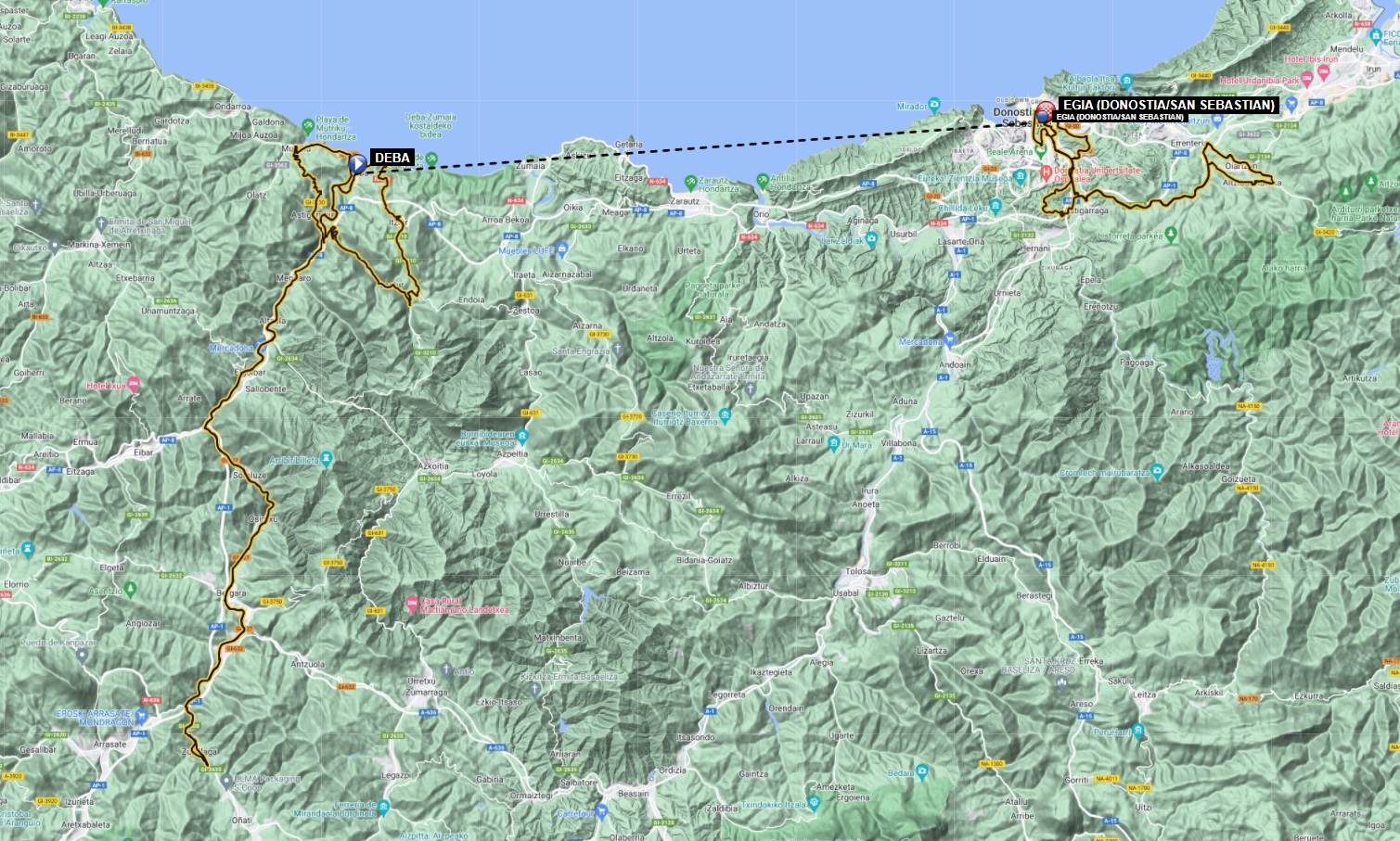
Task: Select the Chillida Leku museum icon
Action: pos(995,207)
